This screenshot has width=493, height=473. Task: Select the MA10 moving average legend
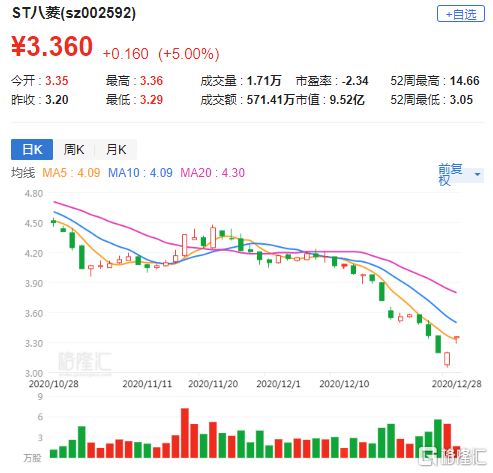coord(140,173)
